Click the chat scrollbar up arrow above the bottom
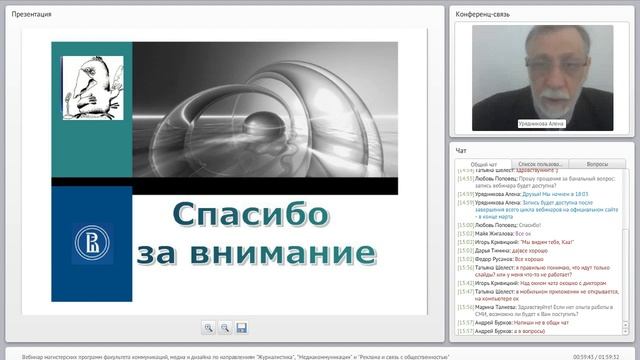Image resolution: width=640 pixels, height=360 pixels. (x=625, y=325)
